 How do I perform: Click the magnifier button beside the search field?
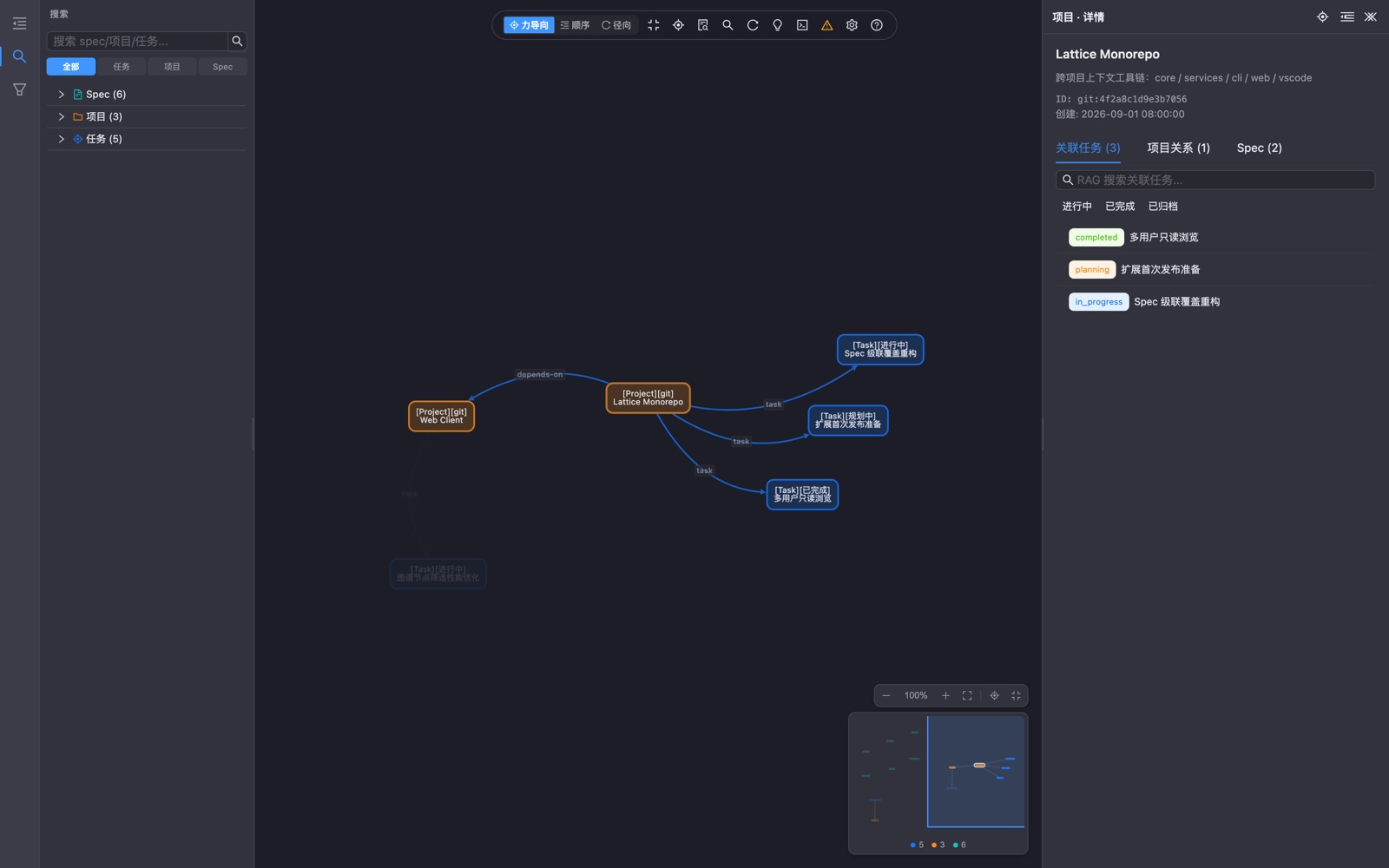tap(237, 41)
